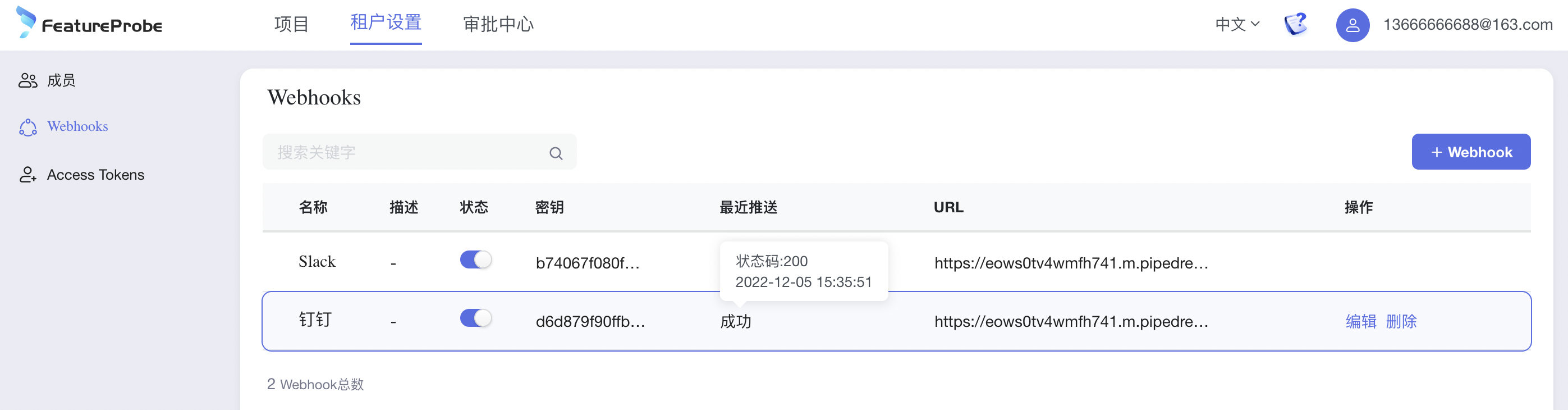This screenshot has height=410, width=1568.
Task: Click the members (成员) sidebar icon
Action: (28, 80)
